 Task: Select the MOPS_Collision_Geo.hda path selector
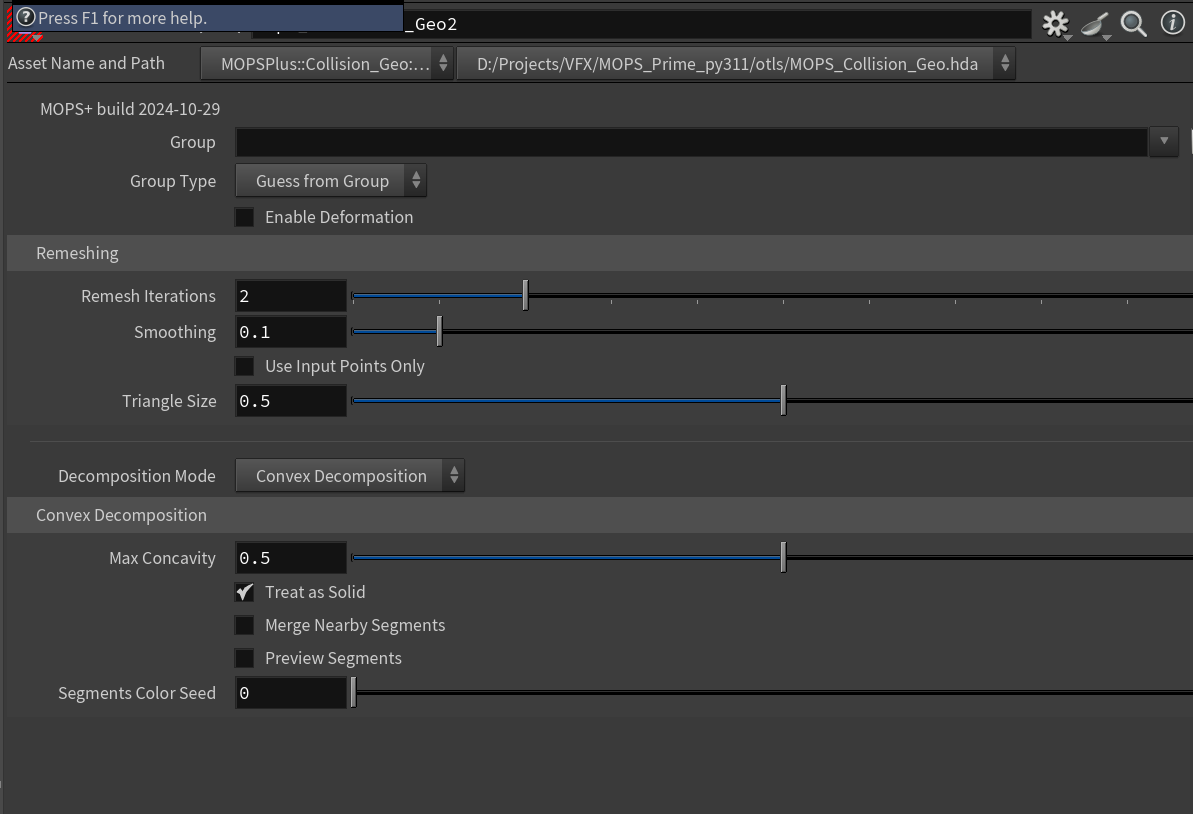click(x=728, y=62)
